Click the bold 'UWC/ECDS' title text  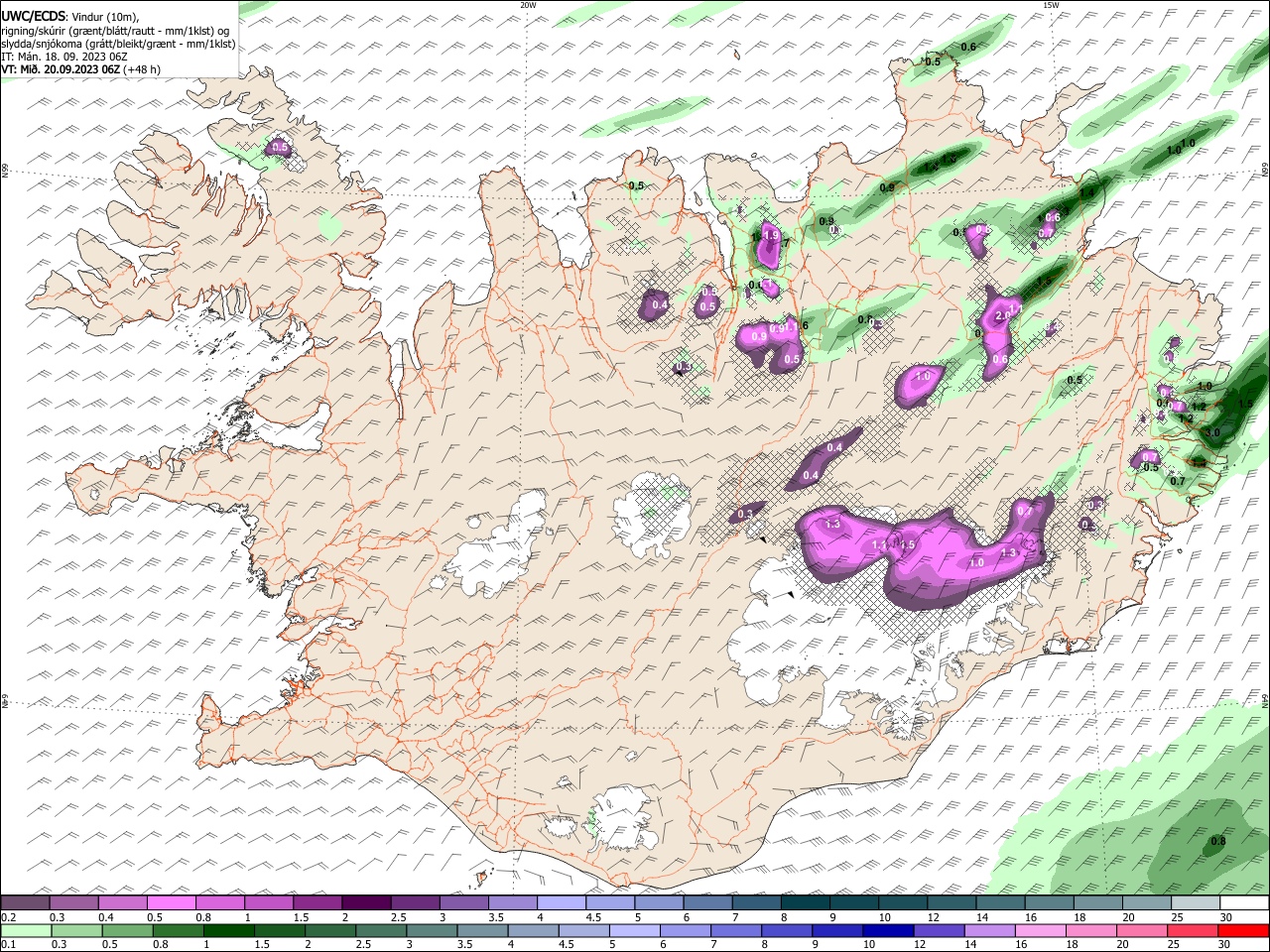pos(34,17)
